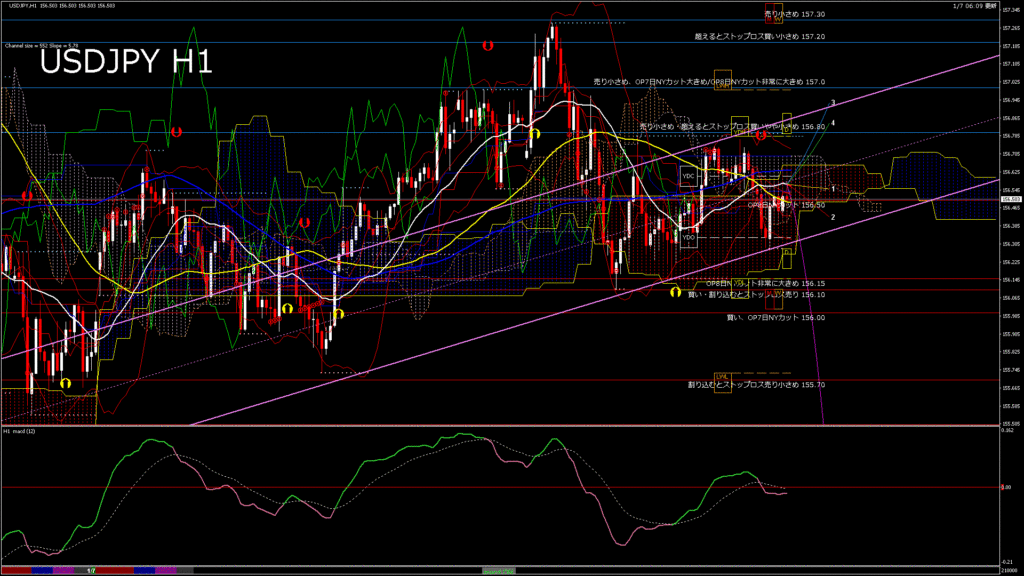
Task: Click the YDC label box
Action: click(688, 175)
